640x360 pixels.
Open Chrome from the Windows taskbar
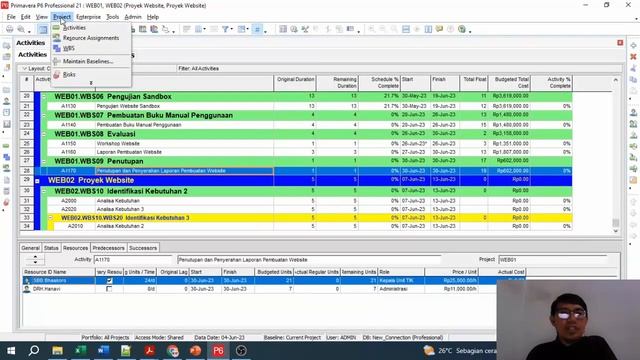pos(172,351)
